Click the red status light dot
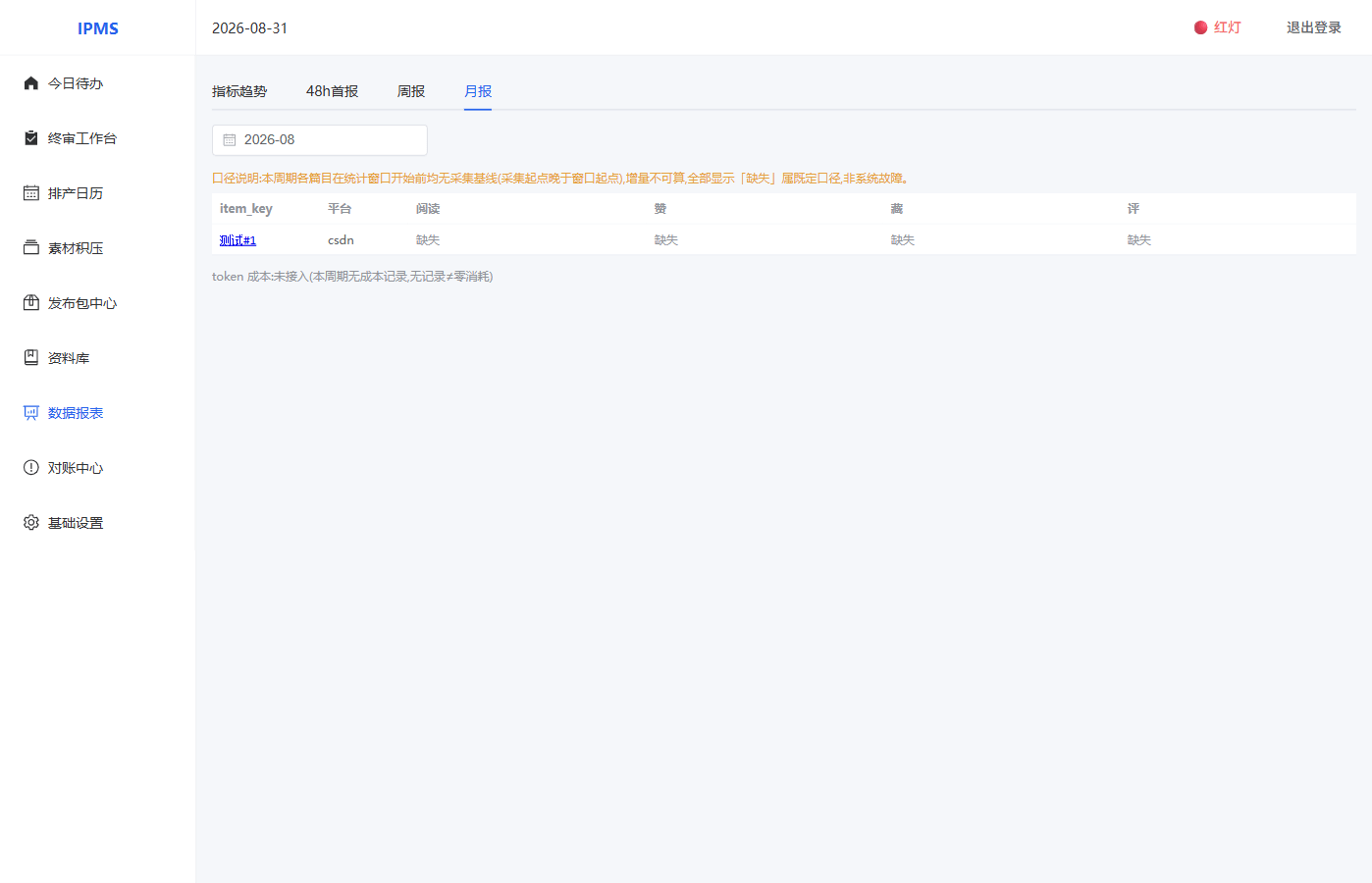Image resolution: width=1372 pixels, height=883 pixels. (1200, 27)
